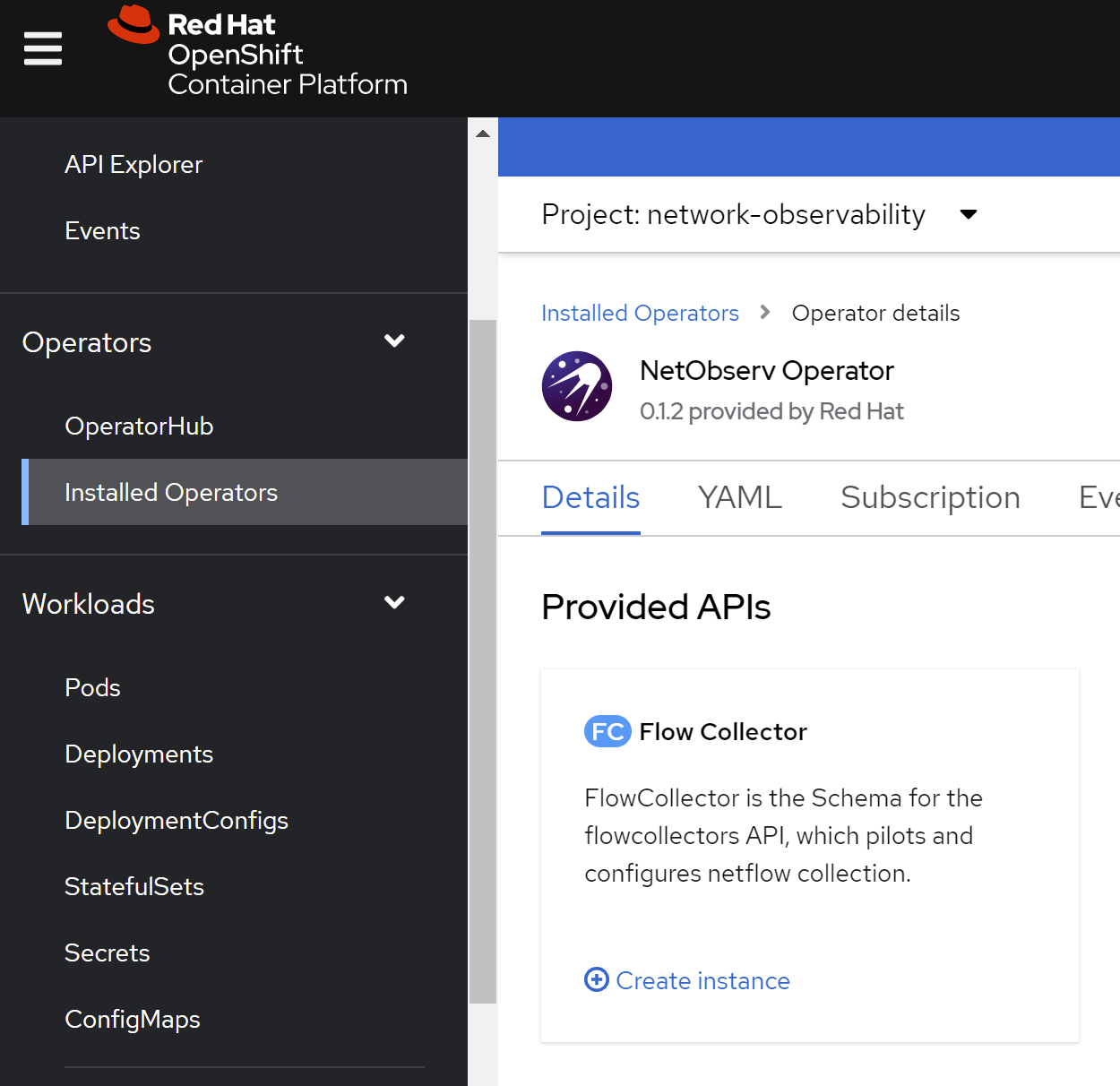1120x1086 pixels.
Task: Open Secrets in the sidebar
Action: [108, 952]
